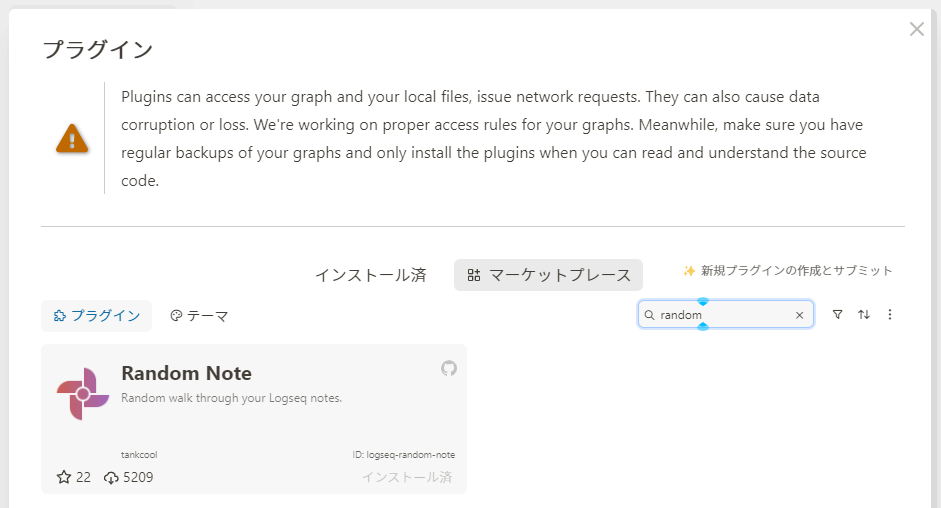The height and width of the screenshot is (508, 941).
Task: Click the star count 22
Action: point(74,477)
